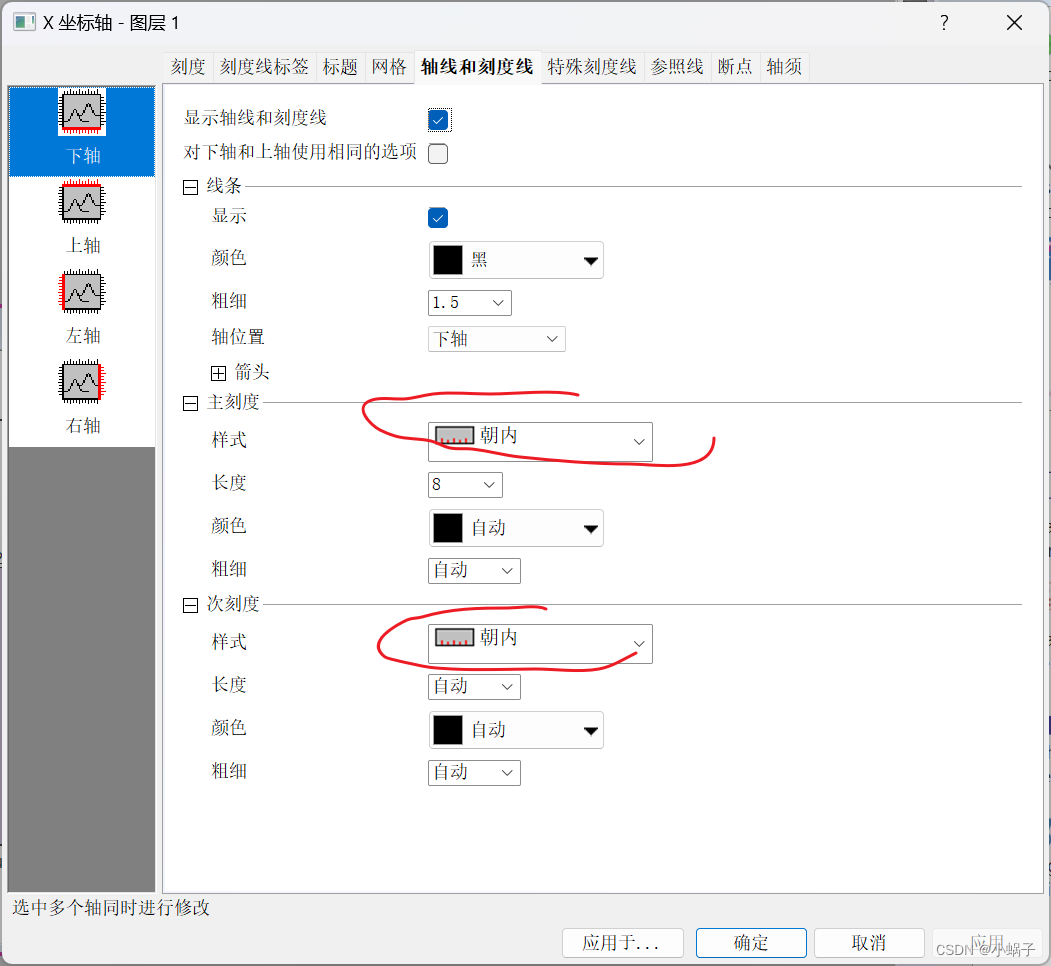Click the 应用 button
Viewport: 1051px width, 966px height.
click(988, 943)
